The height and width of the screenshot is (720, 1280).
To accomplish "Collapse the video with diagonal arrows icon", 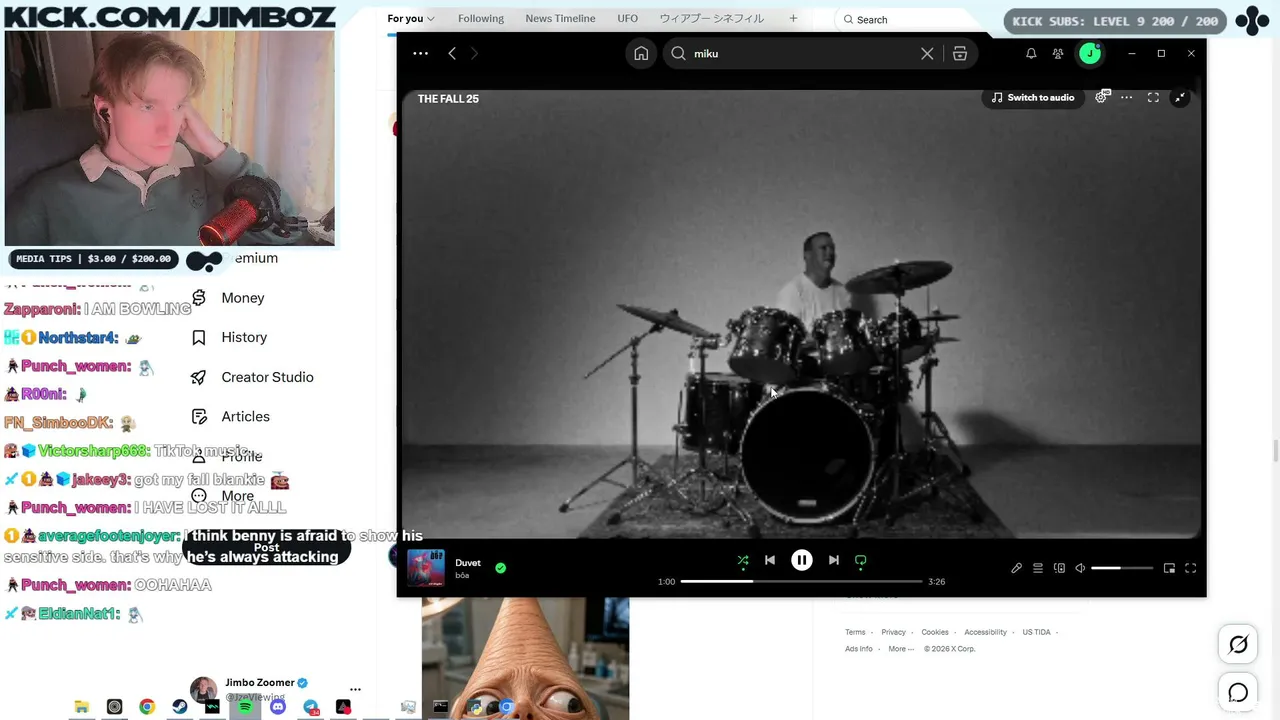I will point(1180,97).
